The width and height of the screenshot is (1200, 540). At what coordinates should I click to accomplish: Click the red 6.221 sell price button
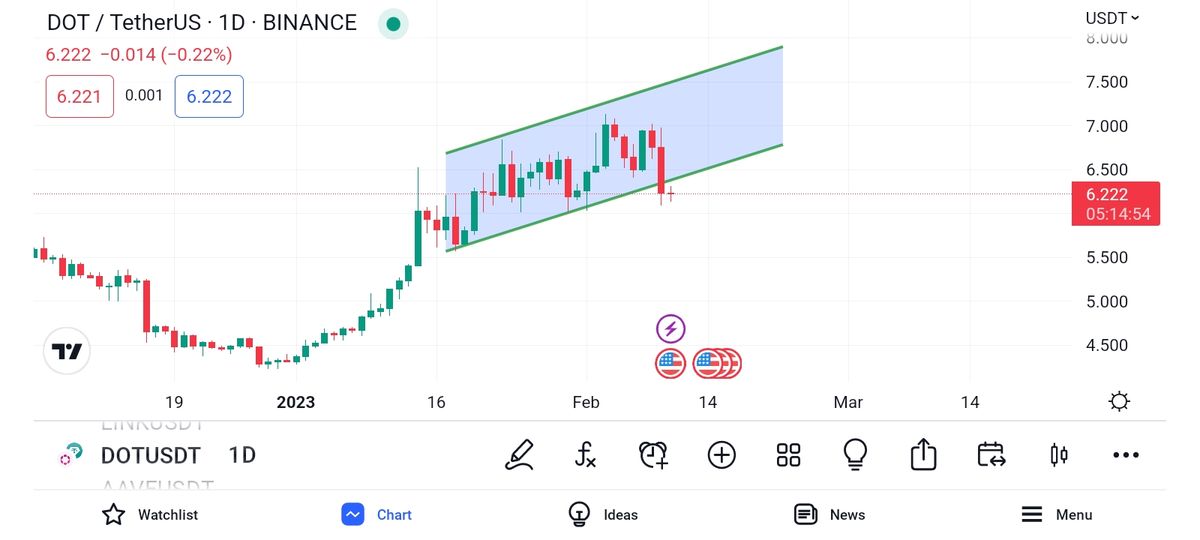pyautogui.click(x=79, y=97)
